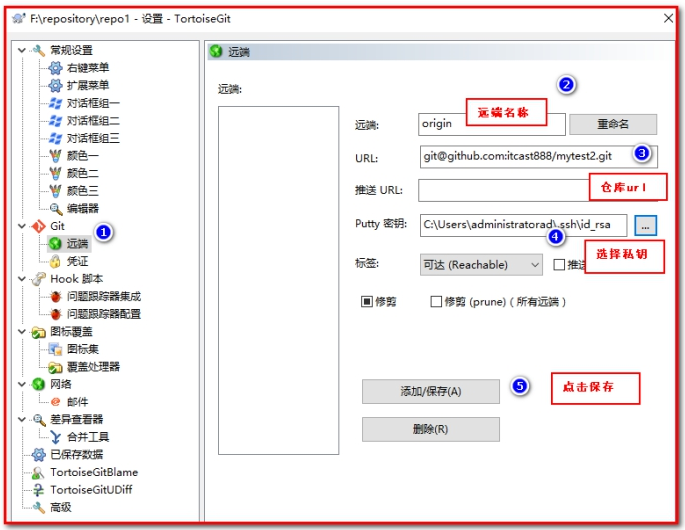This screenshot has width=685, height=530.
Task: Click the 推送 URL input field
Action: 537,190
